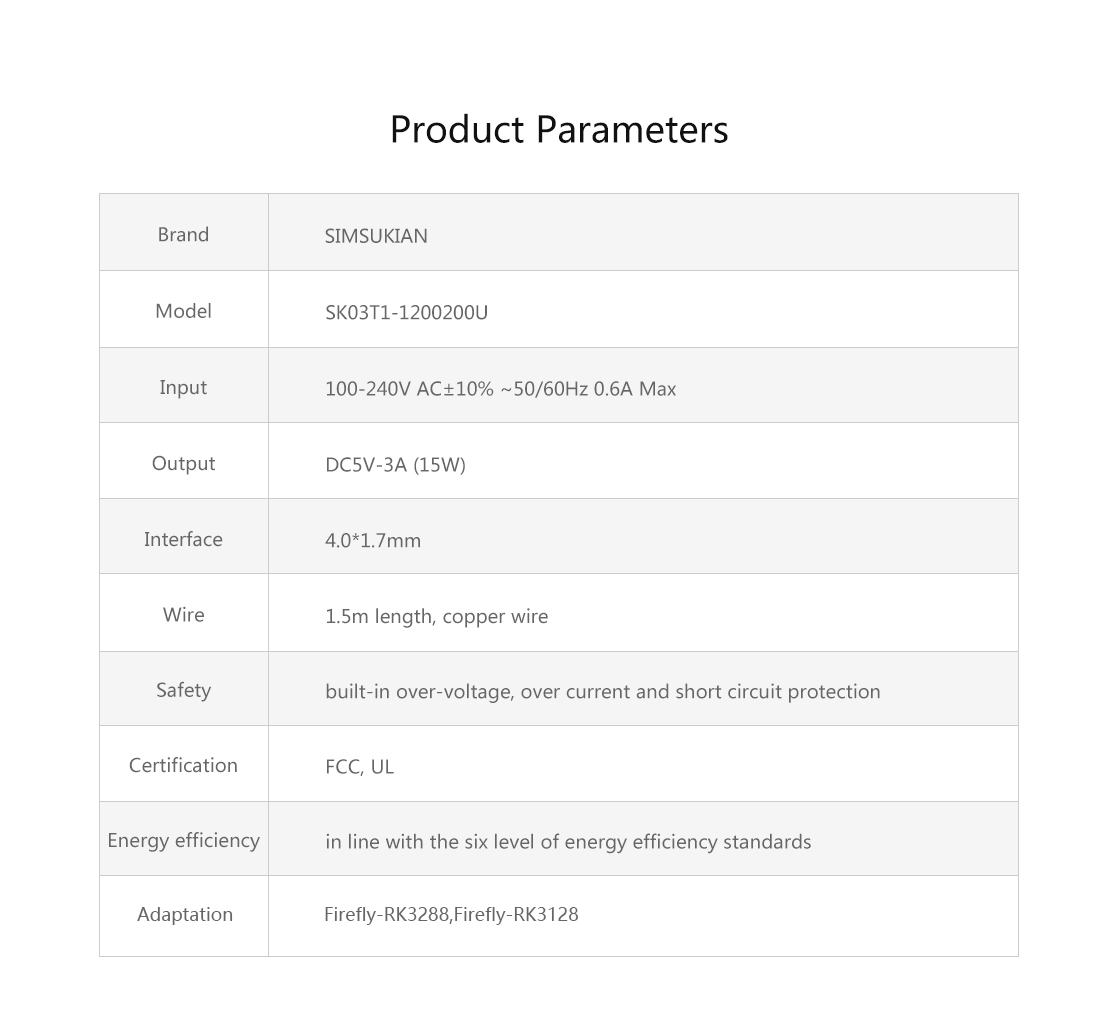1118x1027 pixels.
Task: Select the Output label cell
Action: pos(184,461)
